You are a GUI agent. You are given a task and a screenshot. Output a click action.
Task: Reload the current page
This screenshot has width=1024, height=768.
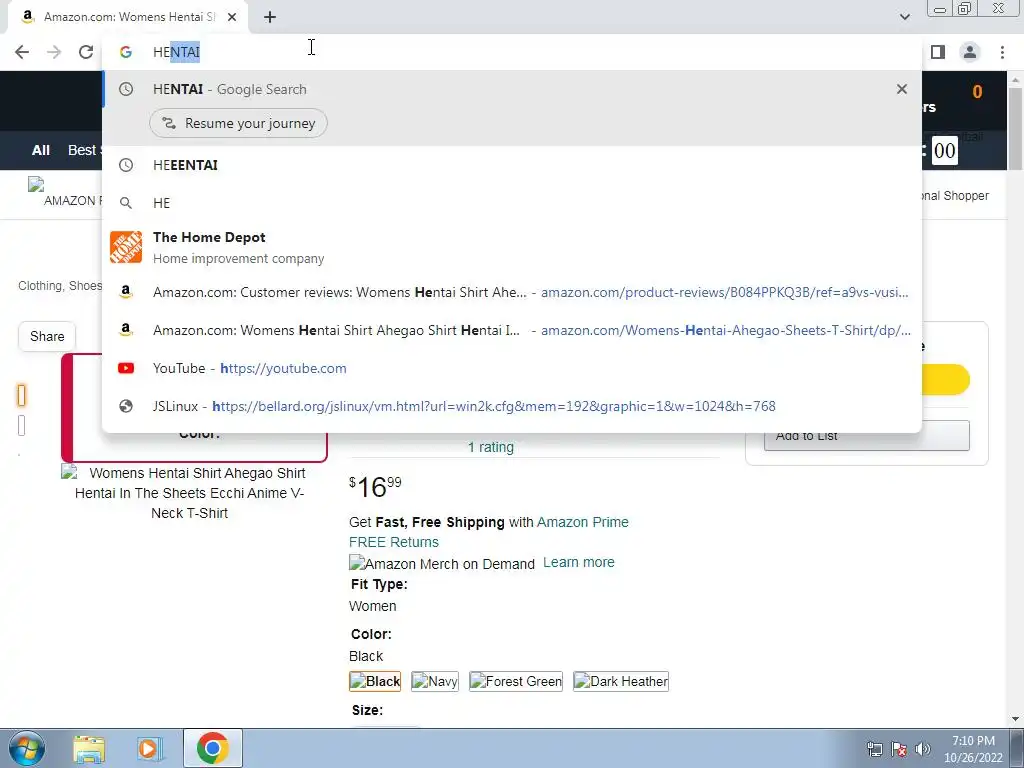tap(86, 52)
